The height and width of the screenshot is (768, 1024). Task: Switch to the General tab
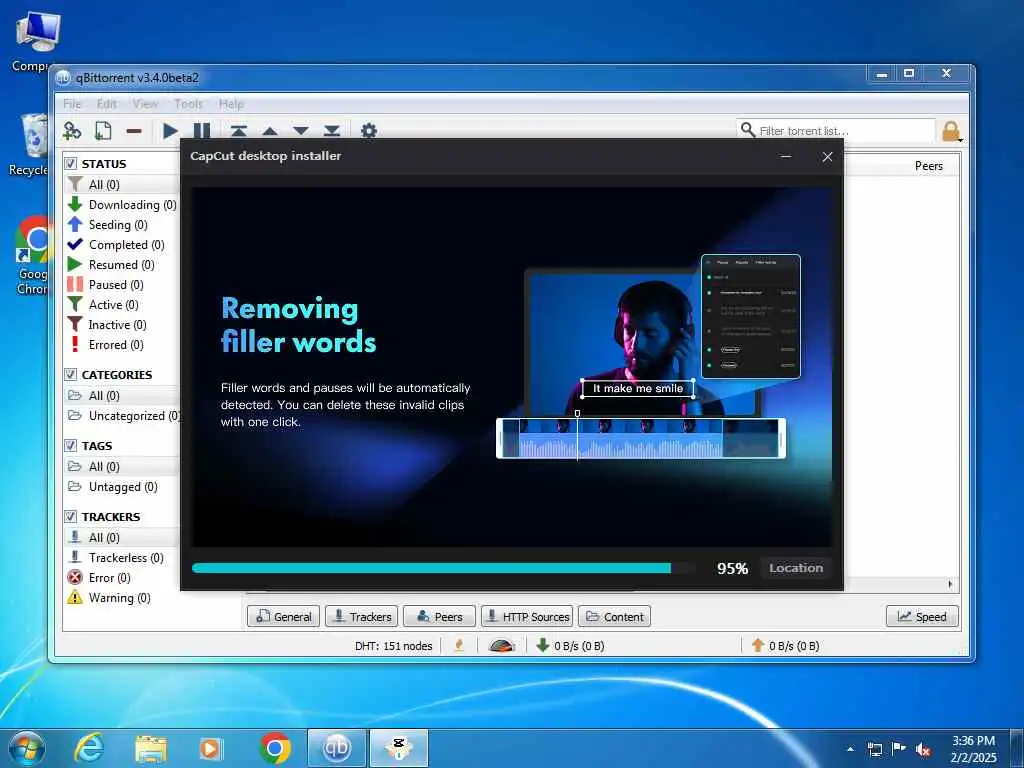(x=284, y=616)
